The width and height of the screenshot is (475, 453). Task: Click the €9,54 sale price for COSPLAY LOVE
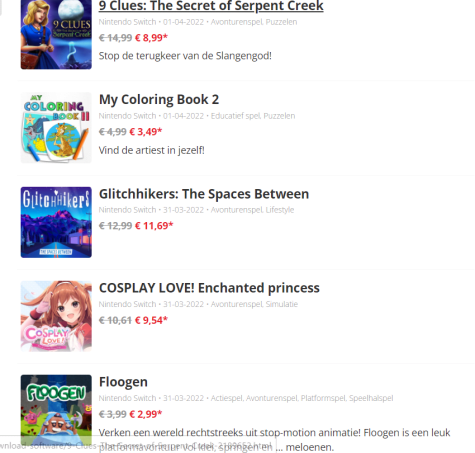[151, 320]
